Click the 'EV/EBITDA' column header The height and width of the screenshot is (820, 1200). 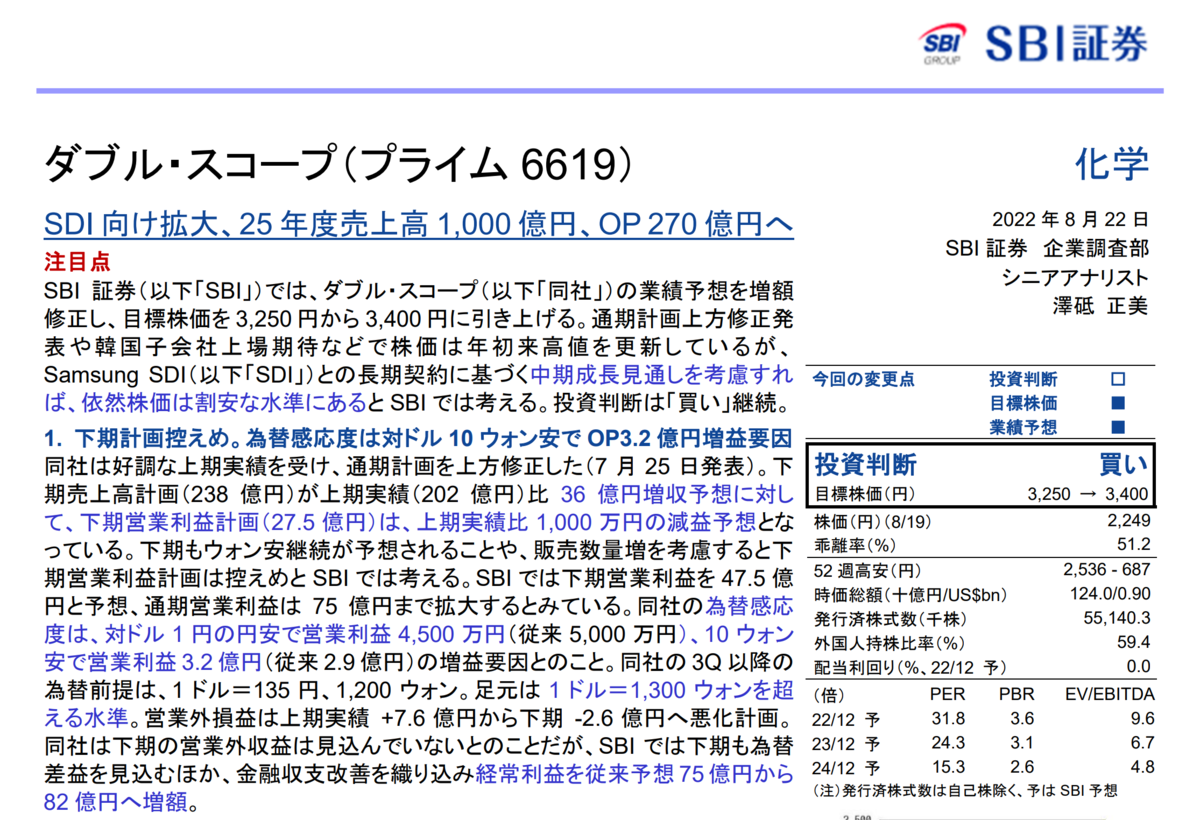click(1111, 694)
